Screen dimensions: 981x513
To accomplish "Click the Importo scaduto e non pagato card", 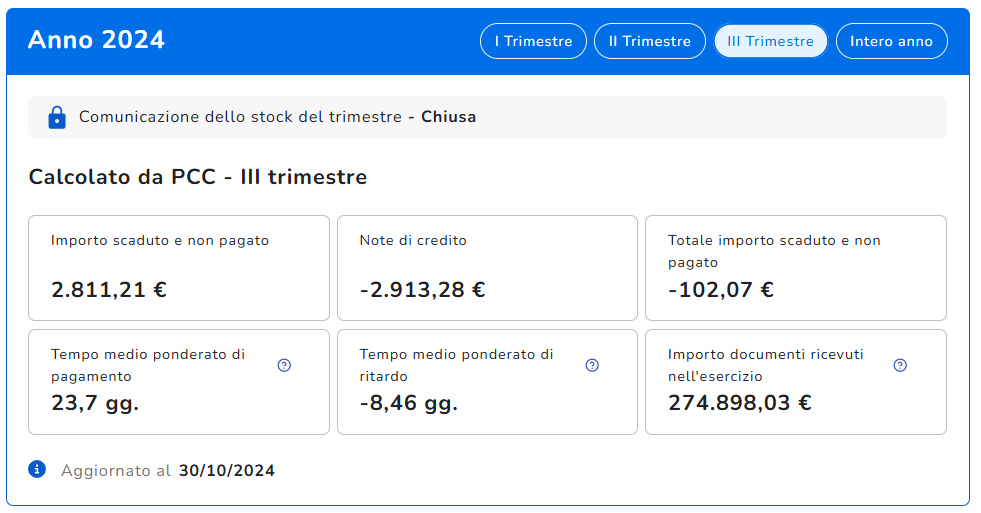I will [179, 267].
